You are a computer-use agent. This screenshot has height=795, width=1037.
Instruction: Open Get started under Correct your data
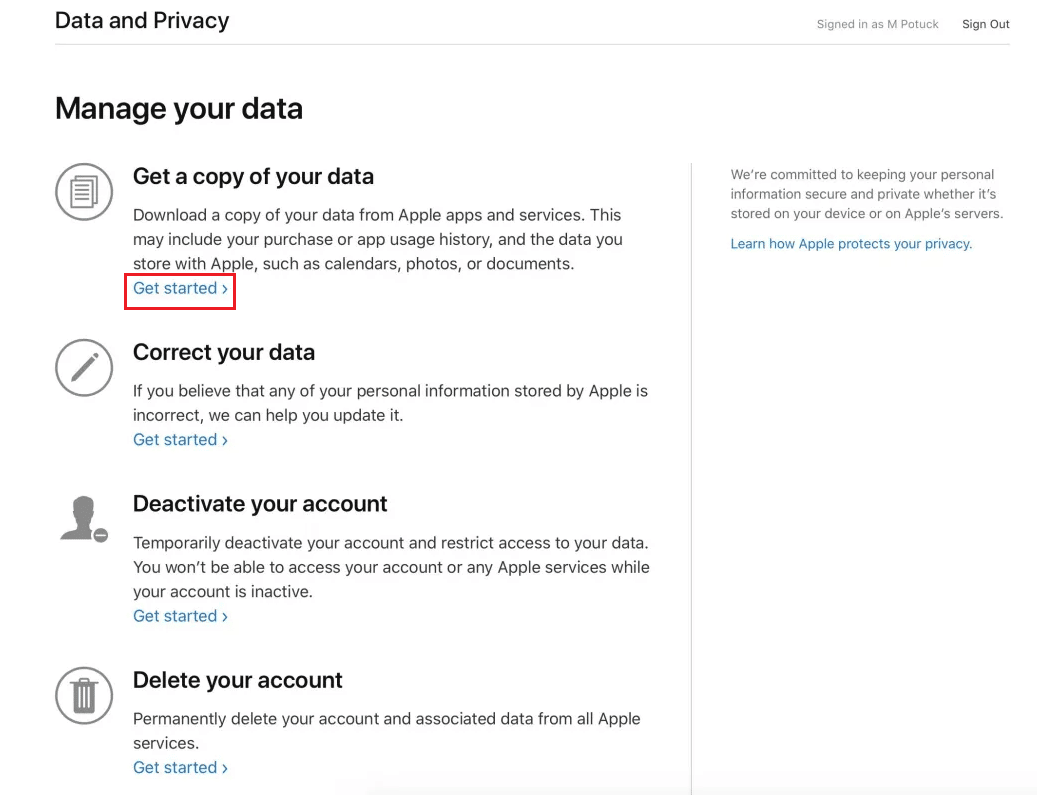tap(181, 440)
